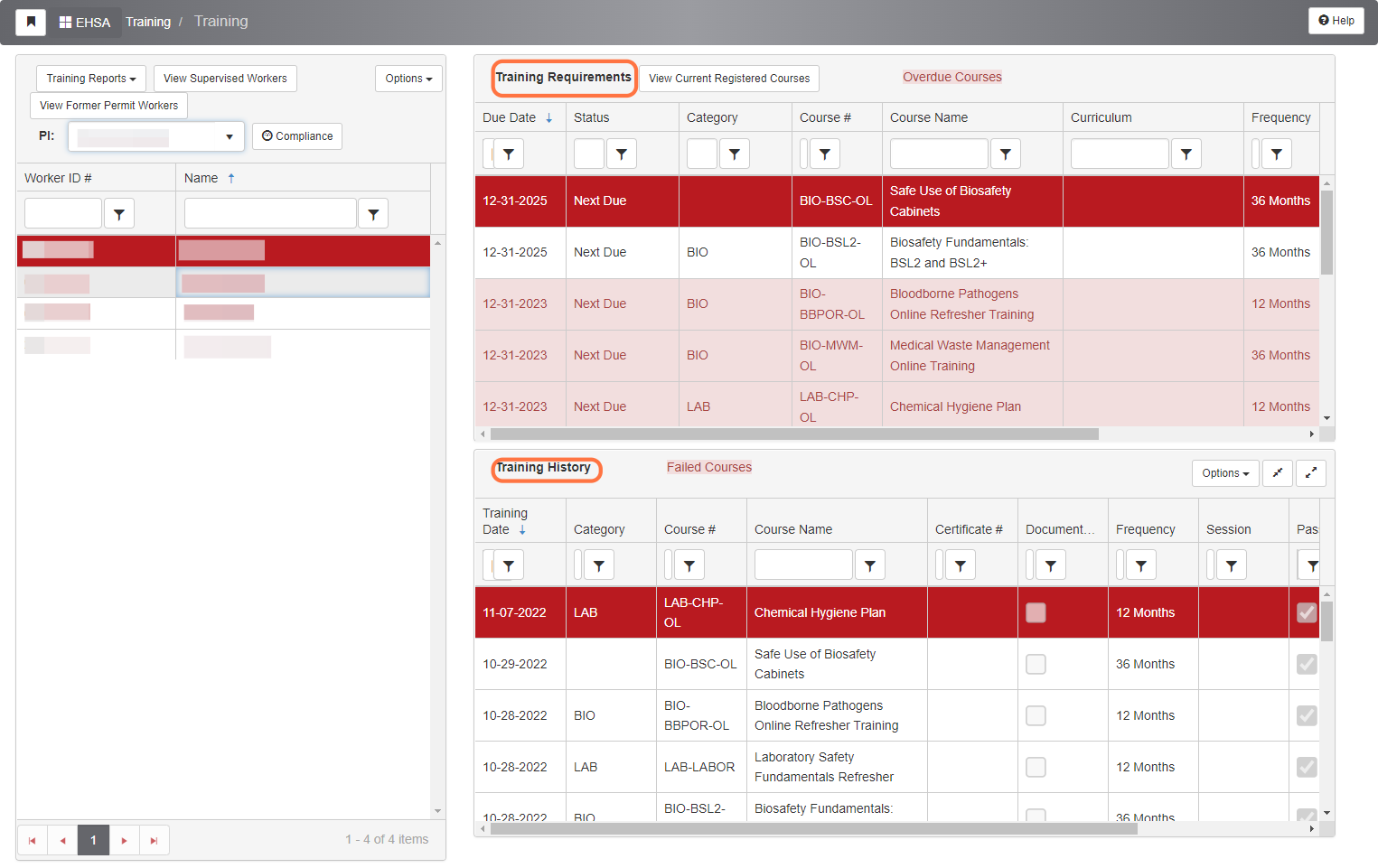Toggle Passed checkbox for Chemical Hygiene Plan
This screenshot has height=868, width=1378.
pyautogui.click(x=1307, y=612)
